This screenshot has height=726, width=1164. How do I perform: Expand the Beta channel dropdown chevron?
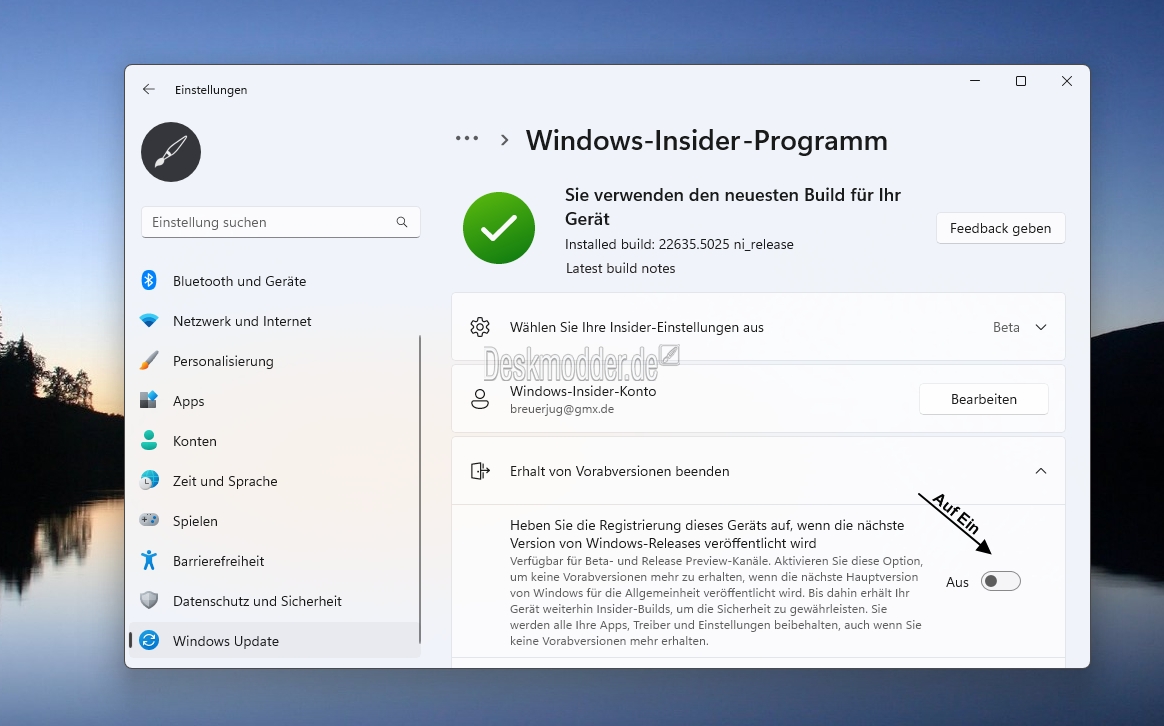click(x=1041, y=327)
